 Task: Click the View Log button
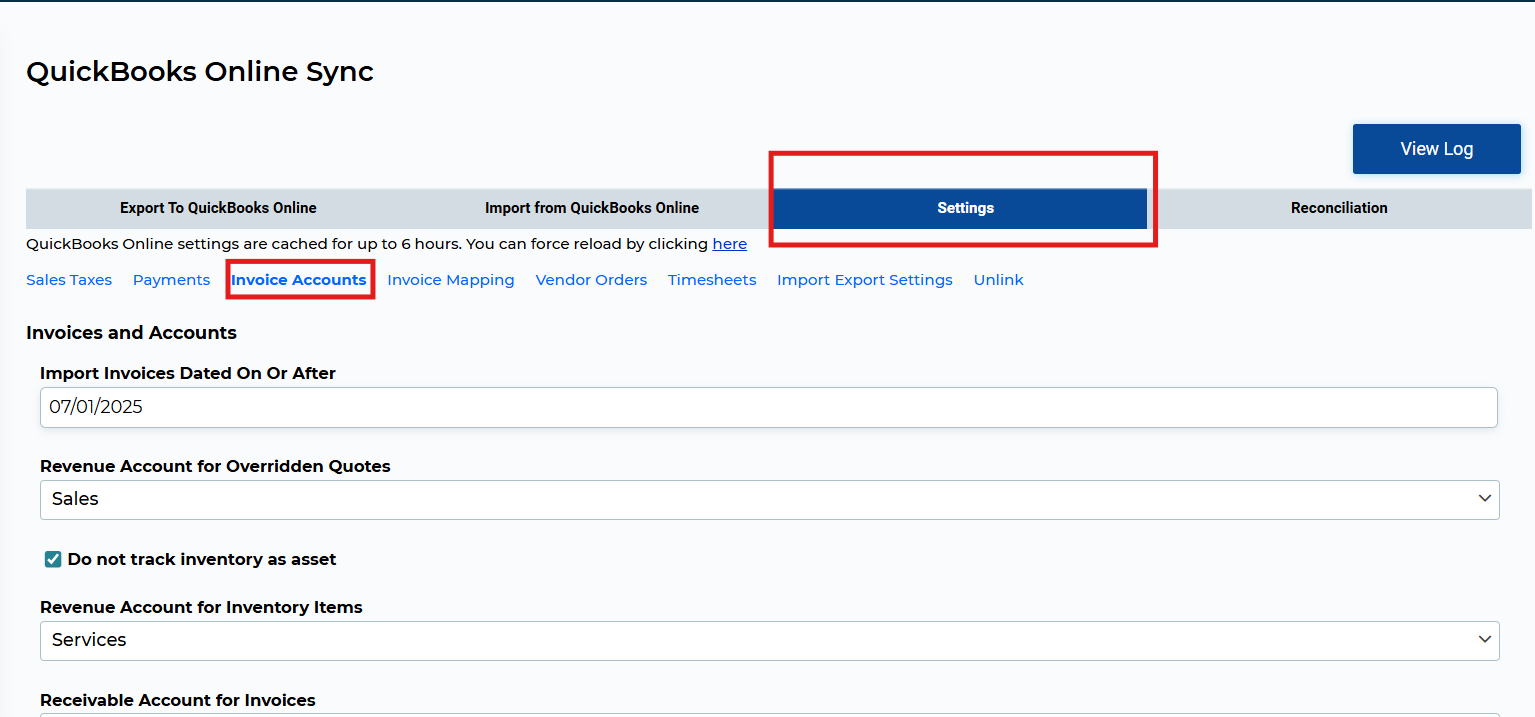pos(1436,149)
